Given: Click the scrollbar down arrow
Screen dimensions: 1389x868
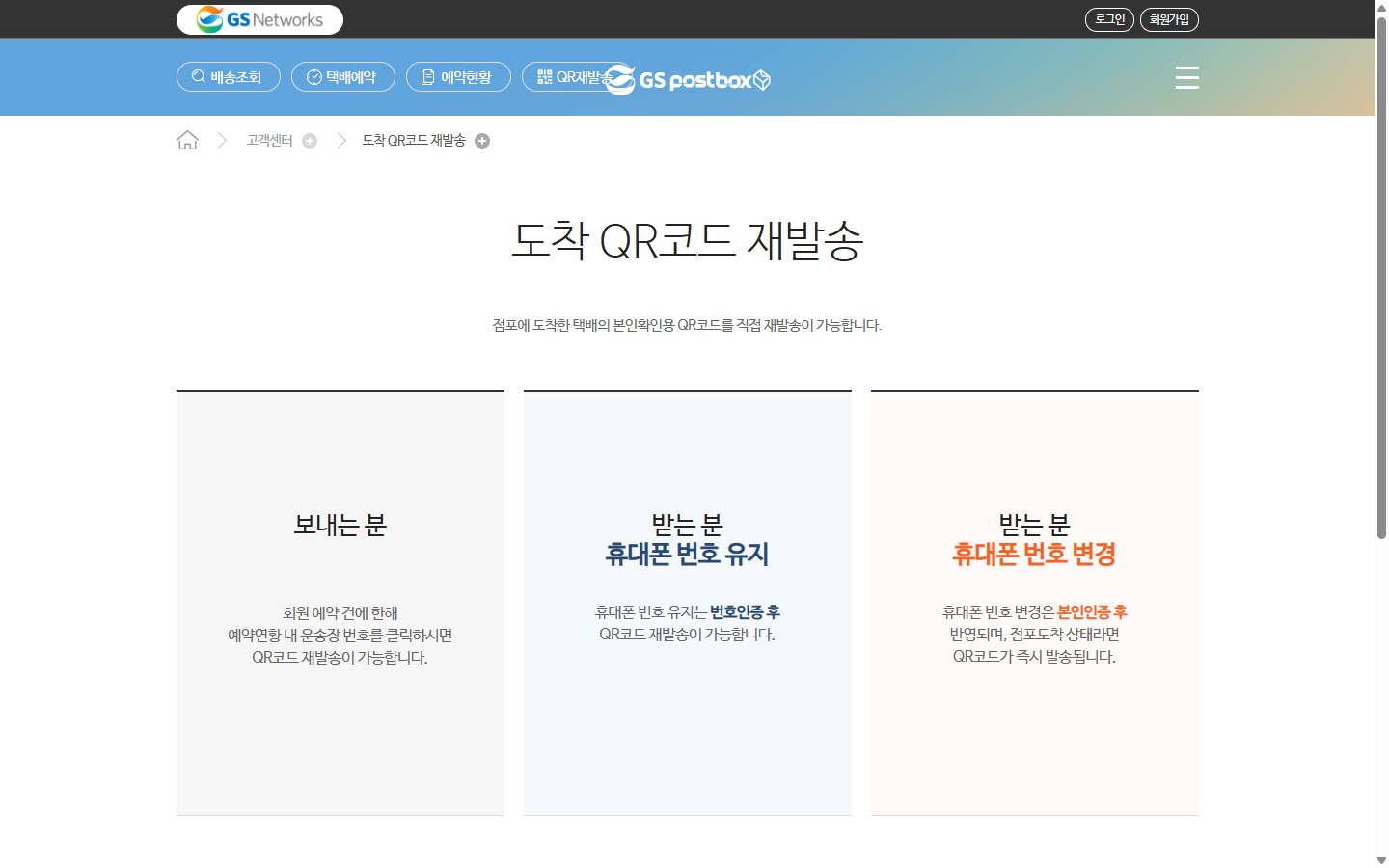Looking at the screenshot, I should 1381,860.
